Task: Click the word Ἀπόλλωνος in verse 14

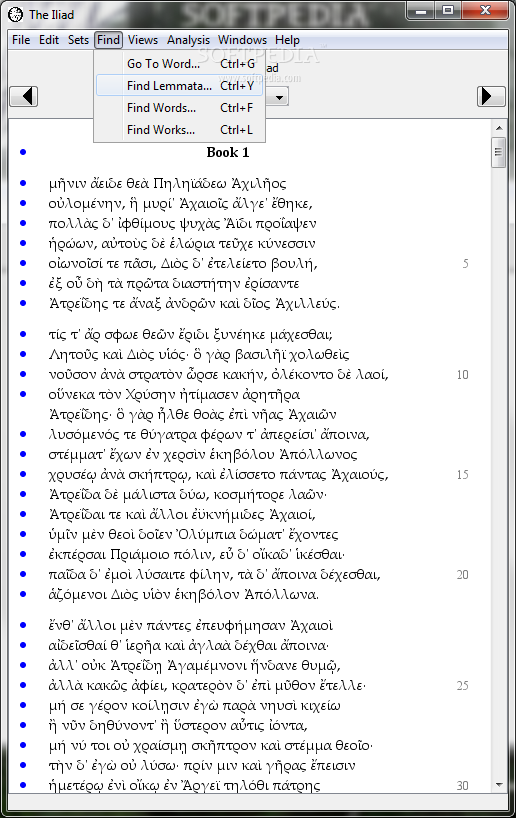Action: pyautogui.click(x=318, y=454)
